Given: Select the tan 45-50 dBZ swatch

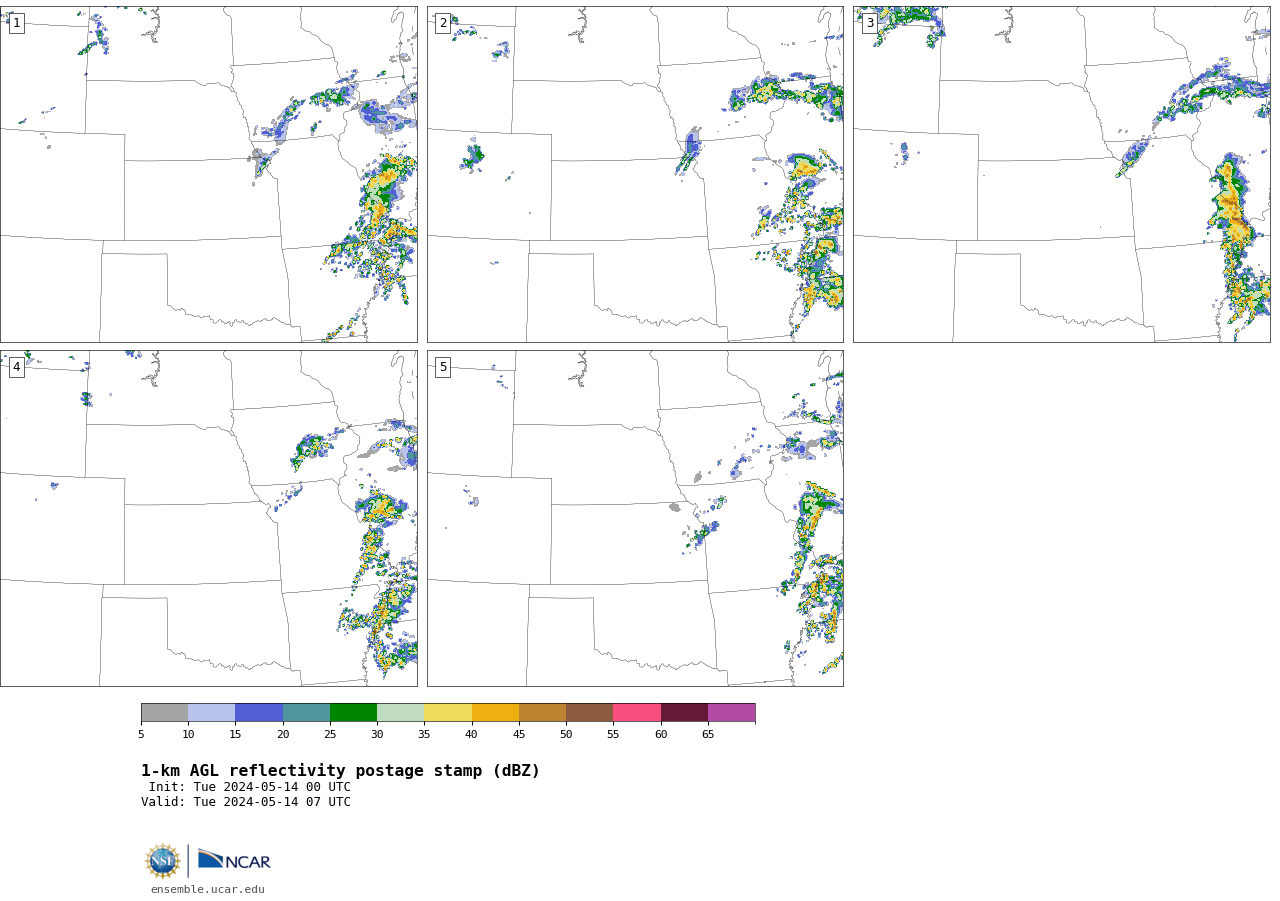Looking at the screenshot, I should [x=542, y=713].
